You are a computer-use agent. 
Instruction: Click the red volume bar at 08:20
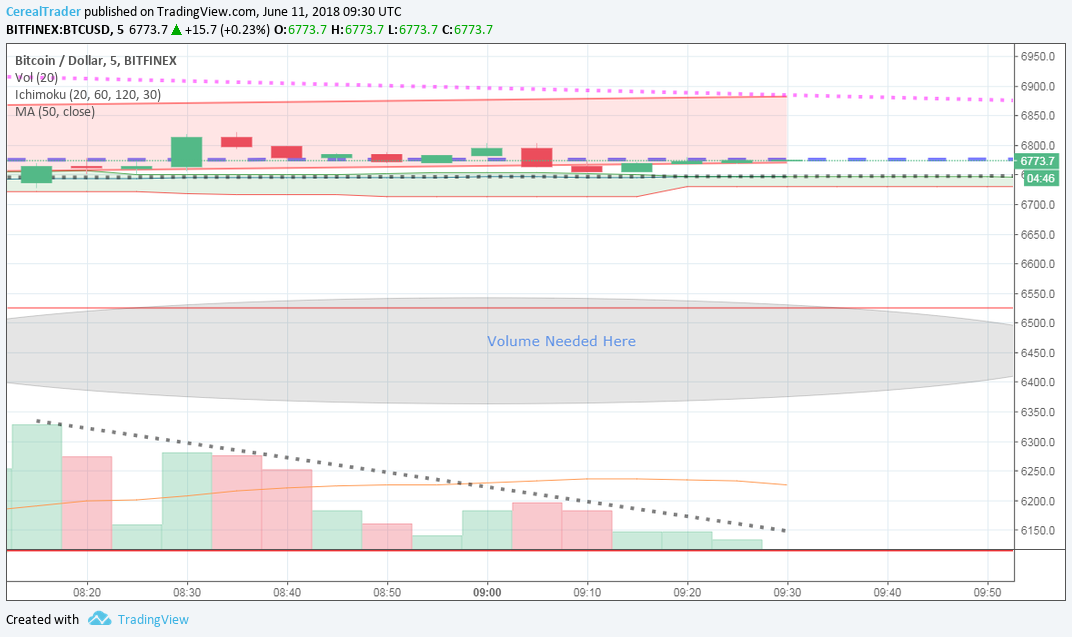tap(87, 502)
